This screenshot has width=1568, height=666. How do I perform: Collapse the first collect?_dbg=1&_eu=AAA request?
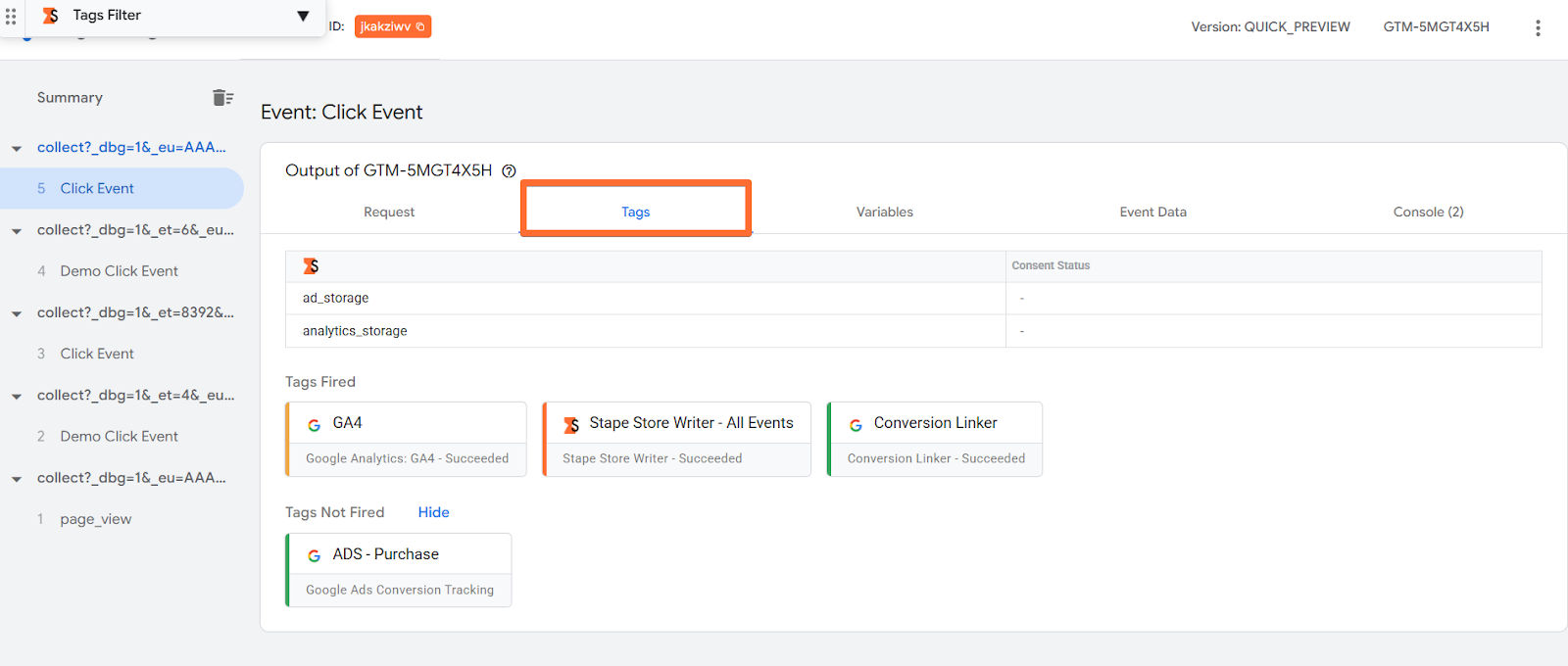tap(17, 149)
